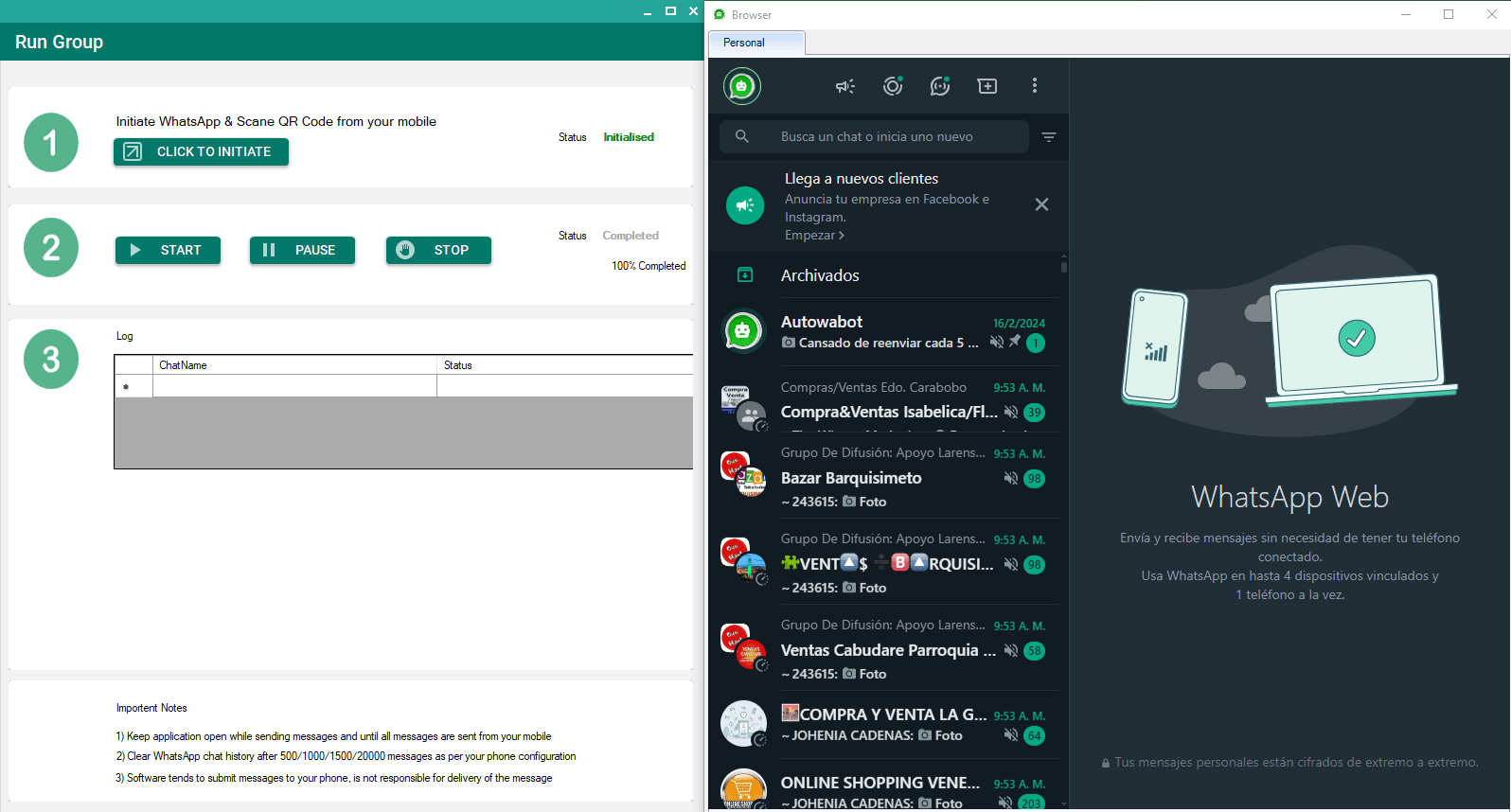Screen dimensions: 1511x812
Task: Dismiss the 'Llega a nuevos clientes' banner
Action: pyautogui.click(x=1041, y=204)
